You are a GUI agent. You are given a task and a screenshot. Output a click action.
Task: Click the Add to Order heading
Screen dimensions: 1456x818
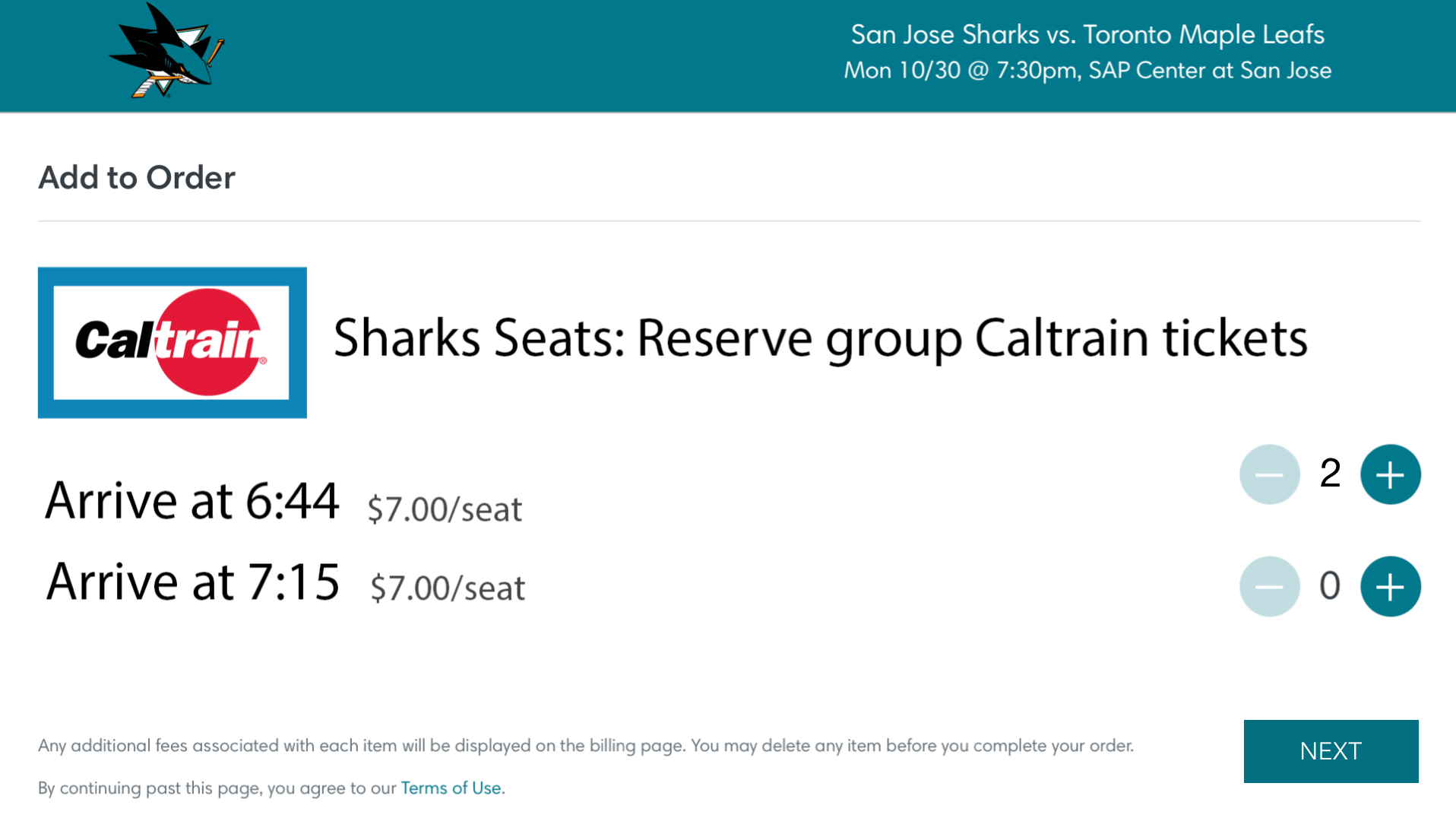click(x=137, y=177)
